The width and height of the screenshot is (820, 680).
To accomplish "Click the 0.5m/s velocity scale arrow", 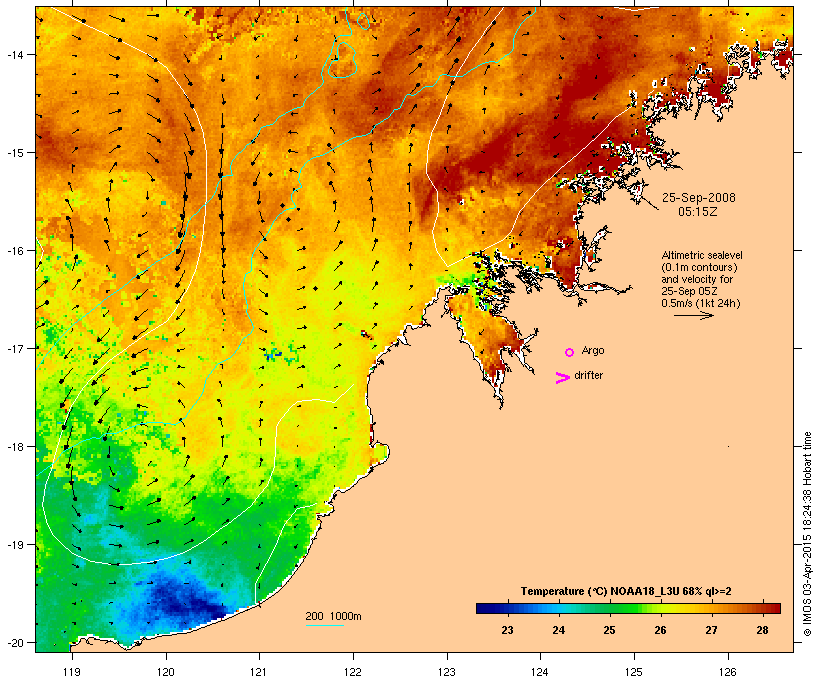I will 693,315.
